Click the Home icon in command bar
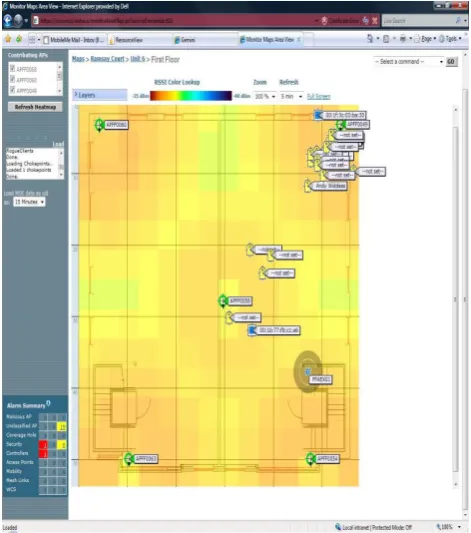The height and width of the screenshot is (533, 471). pyautogui.click(x=370, y=39)
